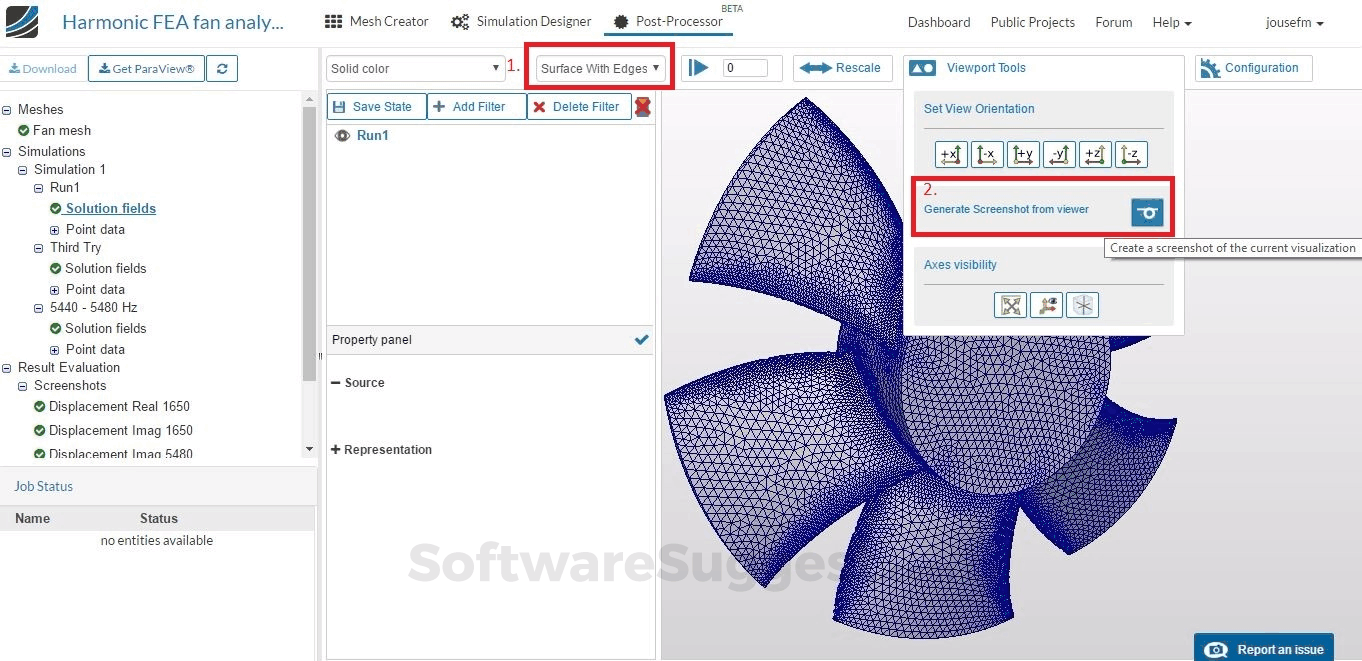Click the red delete icon beside Delete Filter
Viewport: 1362px width, 661px height.
pos(643,106)
